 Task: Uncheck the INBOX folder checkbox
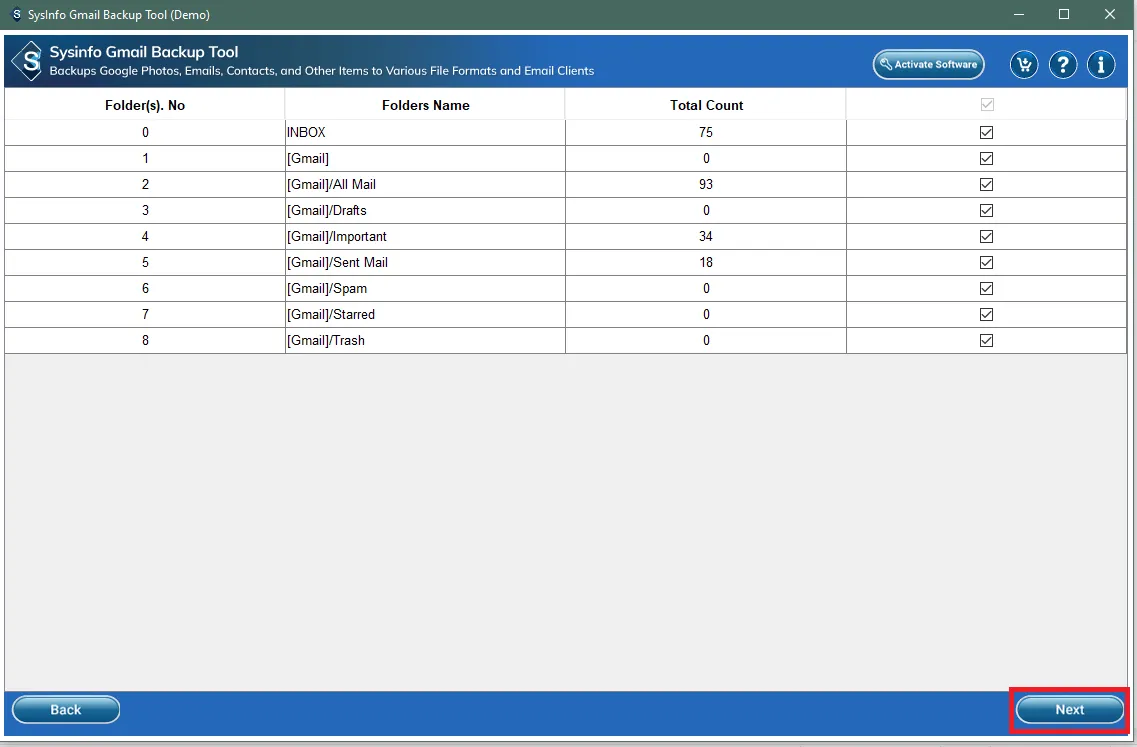[x=986, y=132]
